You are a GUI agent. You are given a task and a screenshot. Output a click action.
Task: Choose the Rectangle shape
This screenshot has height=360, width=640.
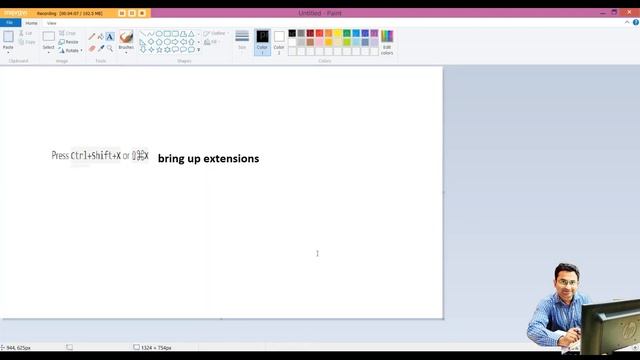167,34
